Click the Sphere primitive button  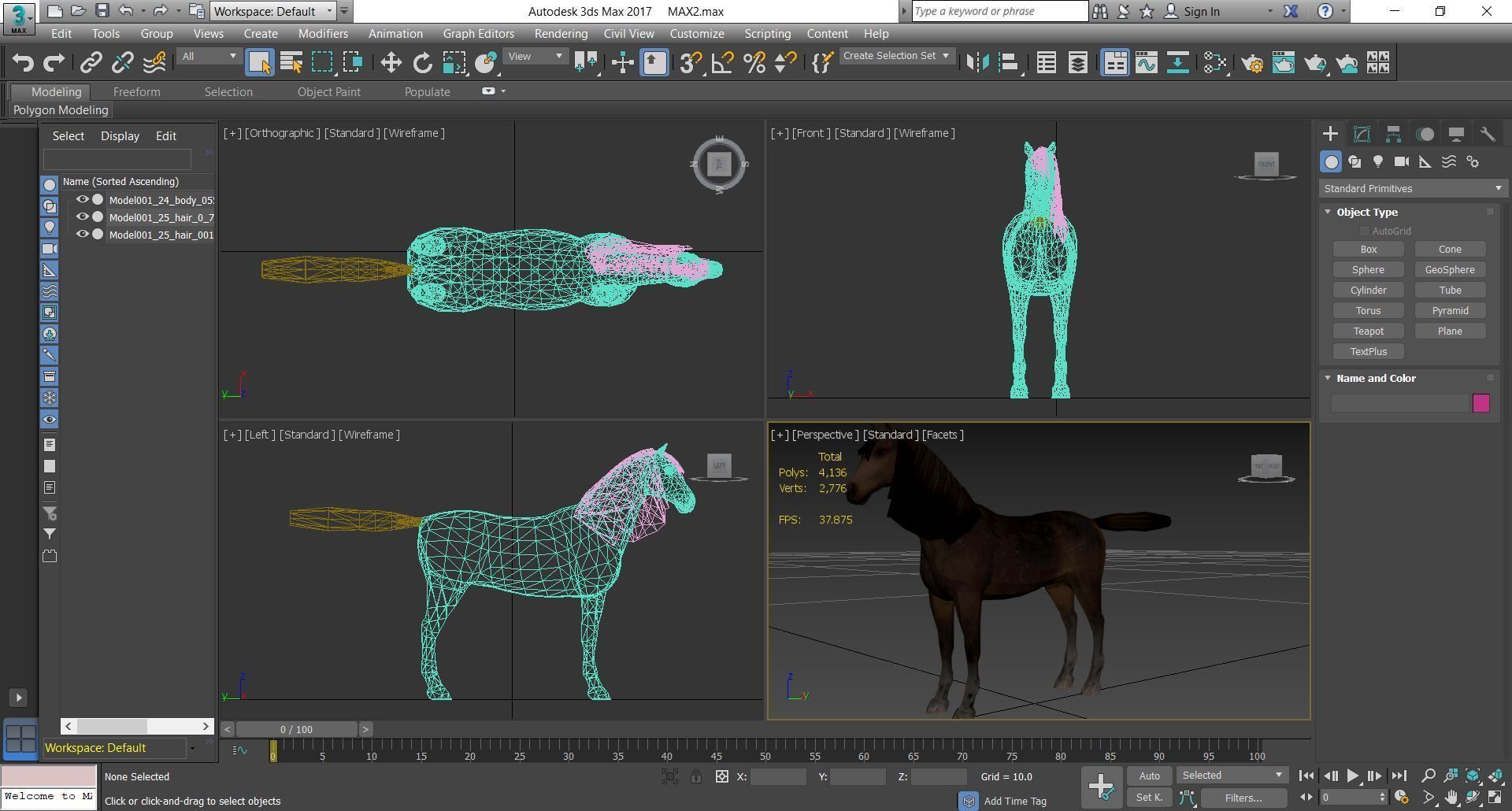1368,270
